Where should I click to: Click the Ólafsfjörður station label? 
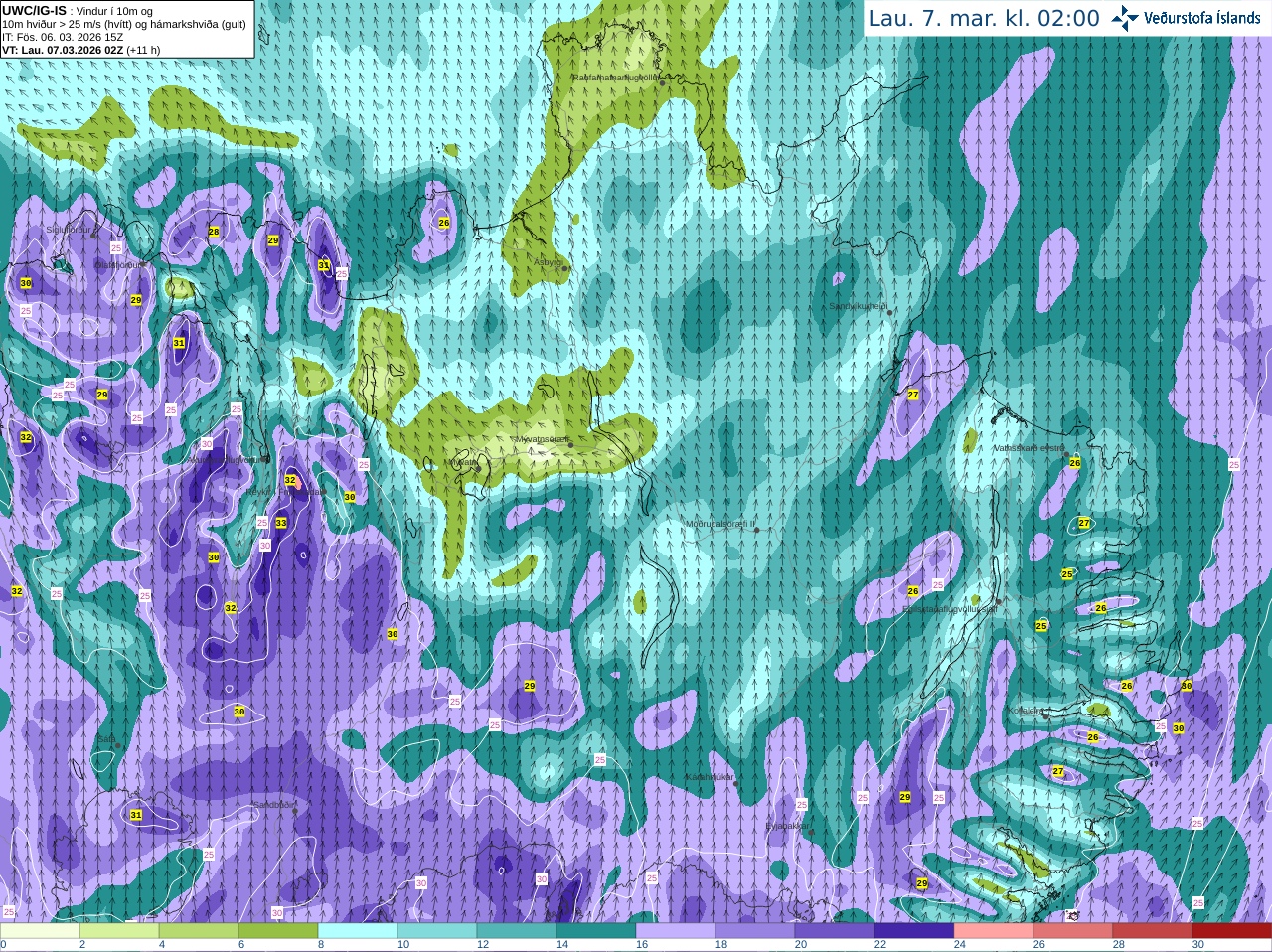(x=118, y=265)
